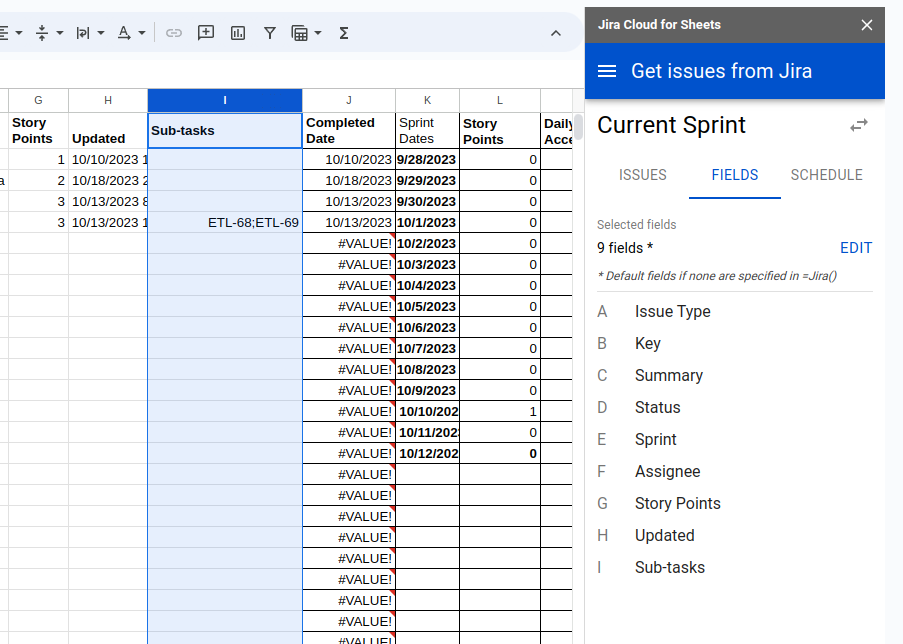Select the Completed Date header cell
The width and height of the screenshot is (903, 644).
[348, 130]
